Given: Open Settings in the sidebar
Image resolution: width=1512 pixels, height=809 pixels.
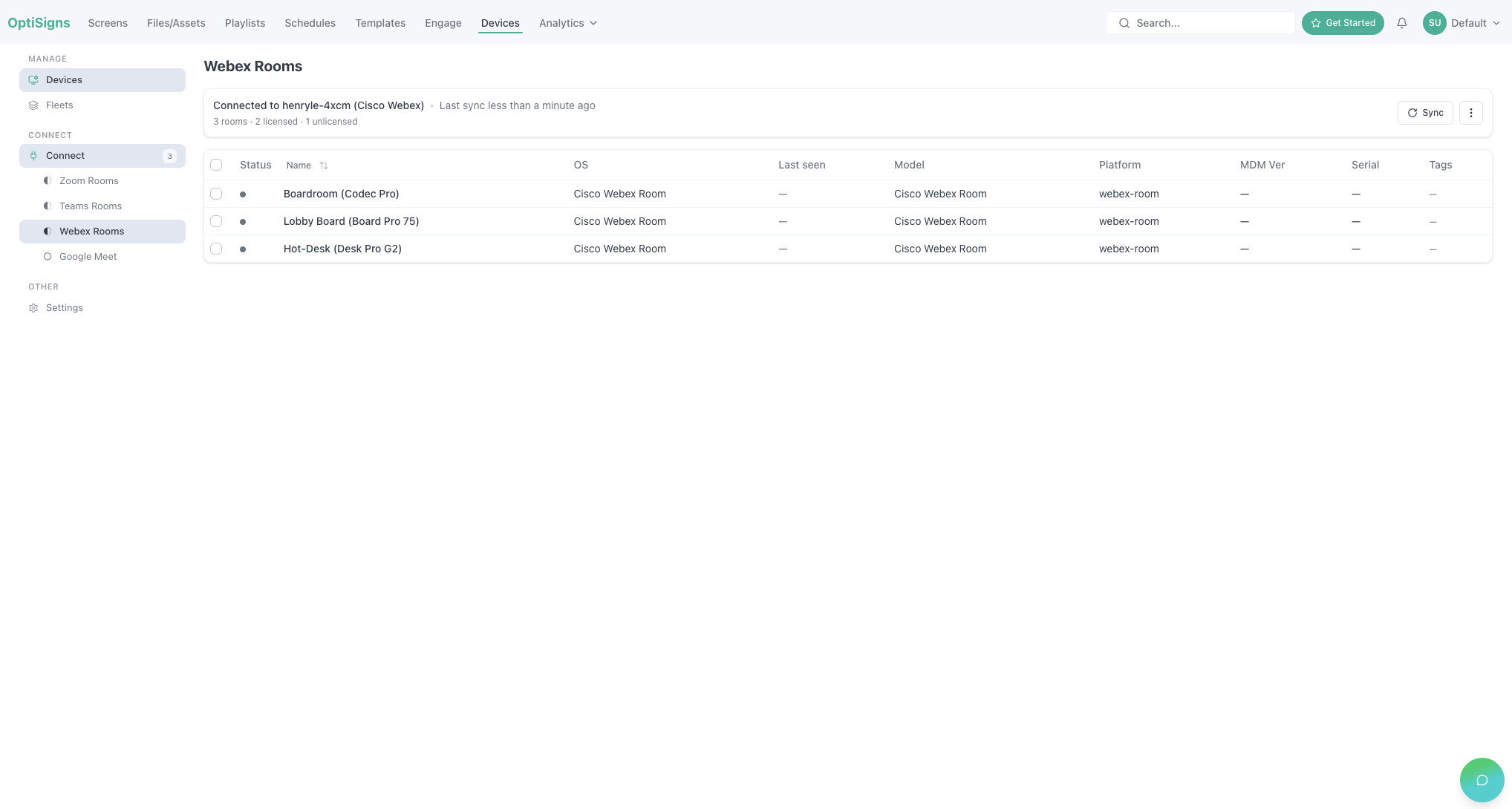Looking at the screenshot, I should (x=102, y=308).
